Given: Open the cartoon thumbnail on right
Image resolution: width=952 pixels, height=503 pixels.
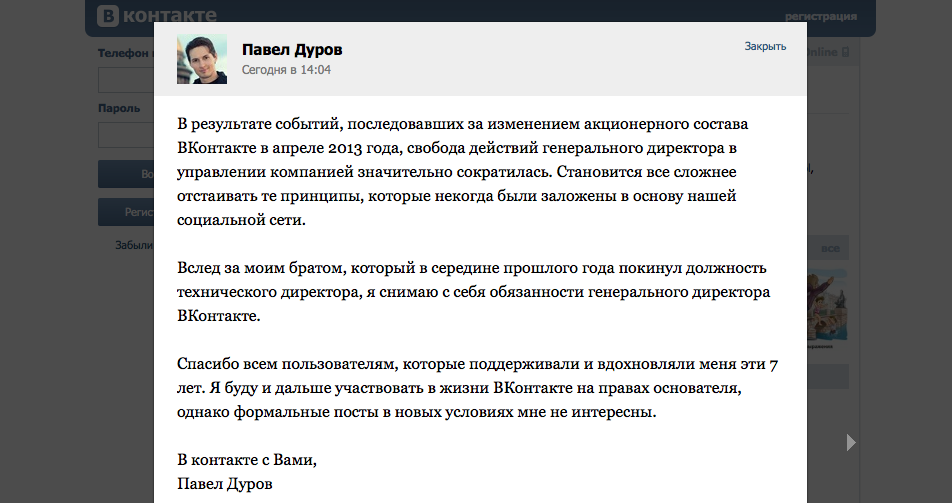Looking at the screenshot, I should click(827, 305).
